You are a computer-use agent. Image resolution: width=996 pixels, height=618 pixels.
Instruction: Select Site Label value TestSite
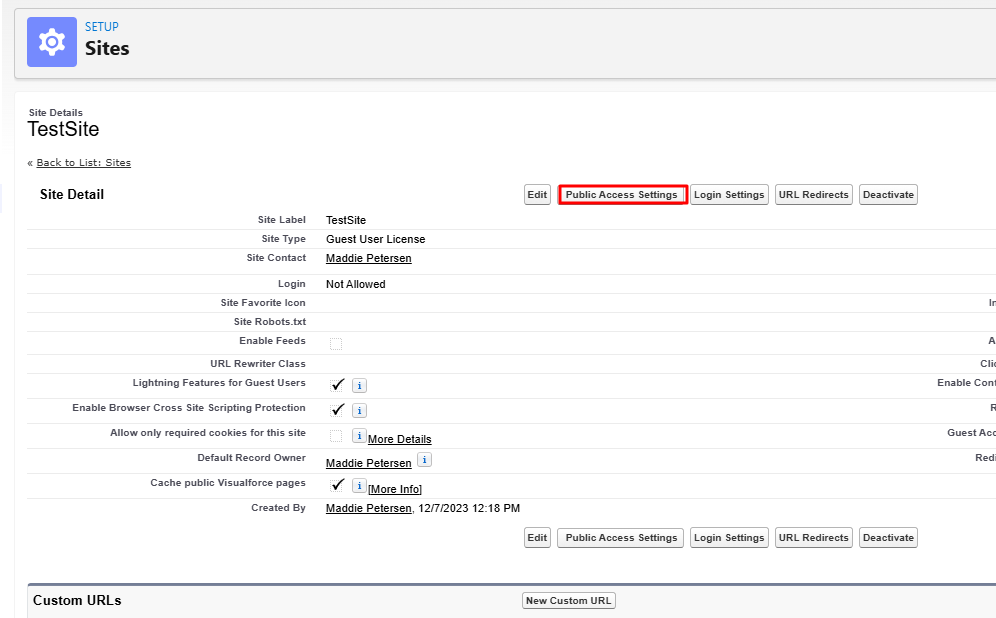coord(346,220)
